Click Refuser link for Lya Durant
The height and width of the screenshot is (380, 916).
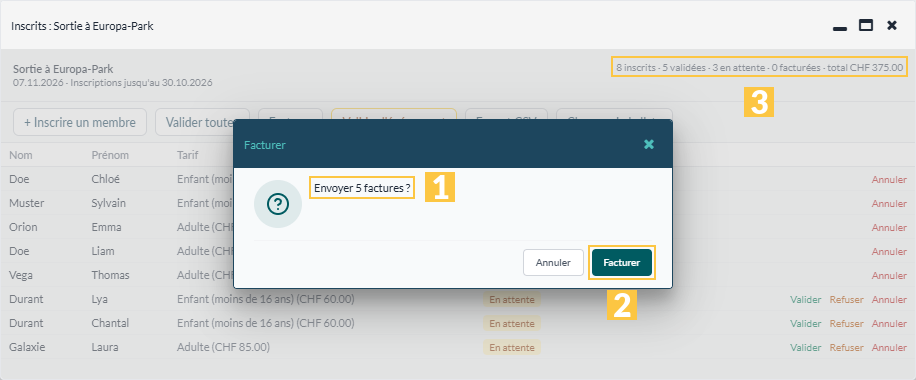pyautogui.click(x=846, y=299)
